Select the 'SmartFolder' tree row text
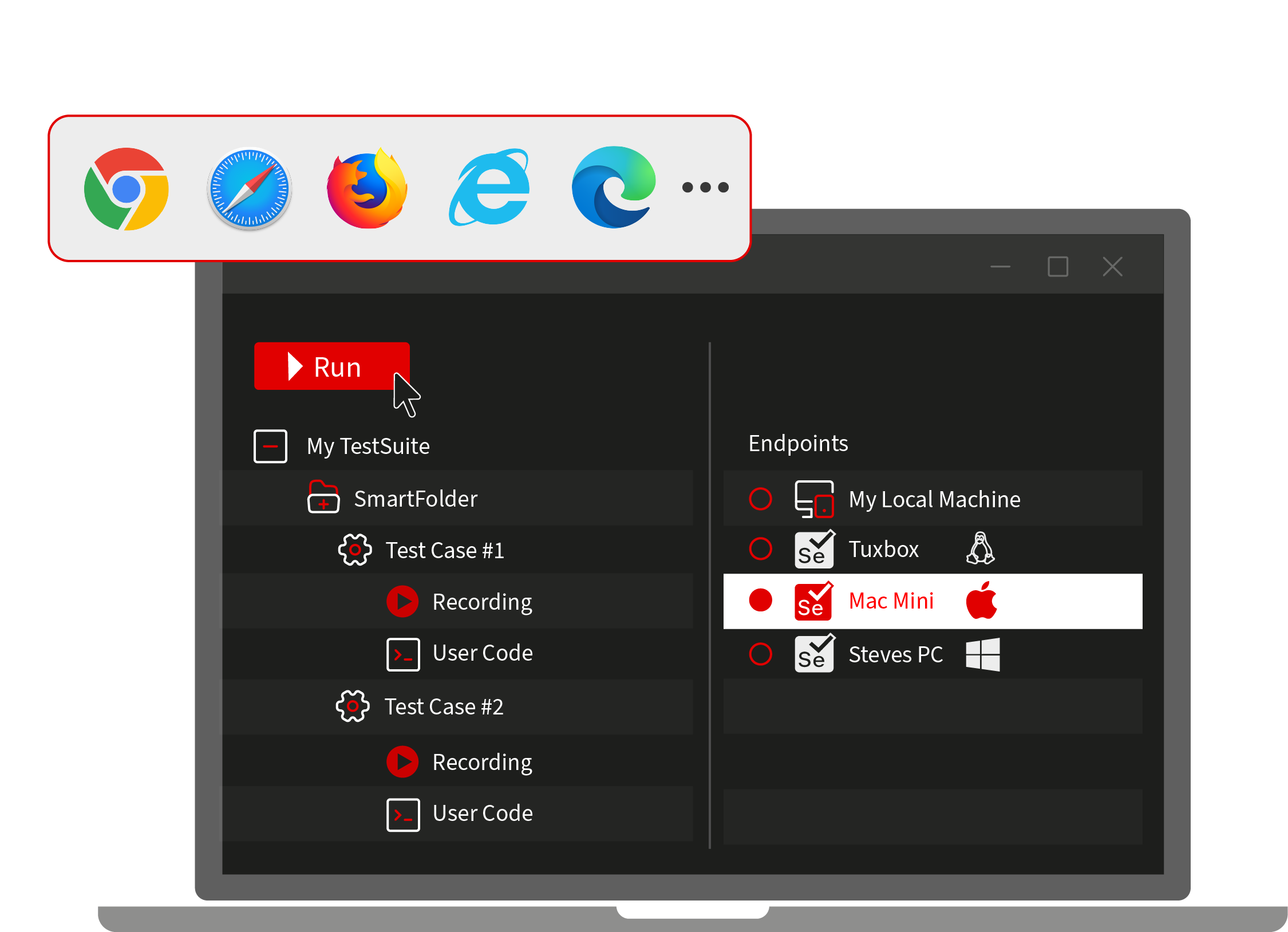1288x932 pixels. click(x=416, y=499)
